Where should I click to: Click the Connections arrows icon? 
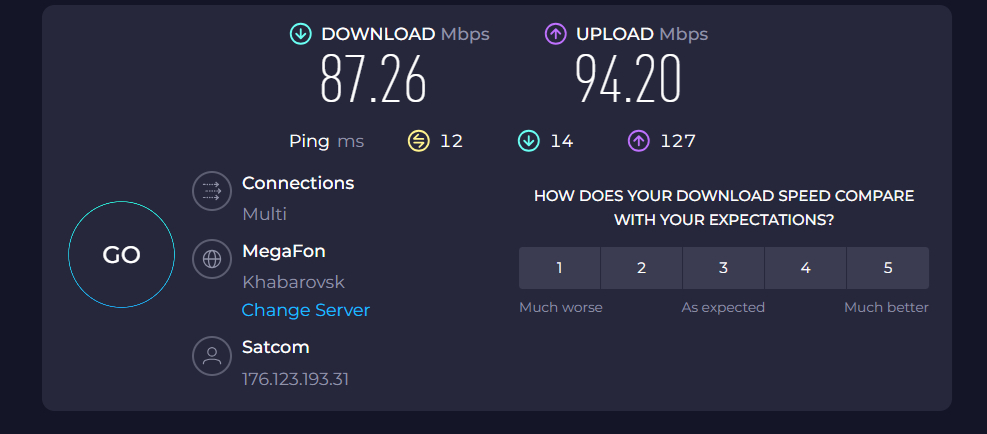(x=212, y=191)
